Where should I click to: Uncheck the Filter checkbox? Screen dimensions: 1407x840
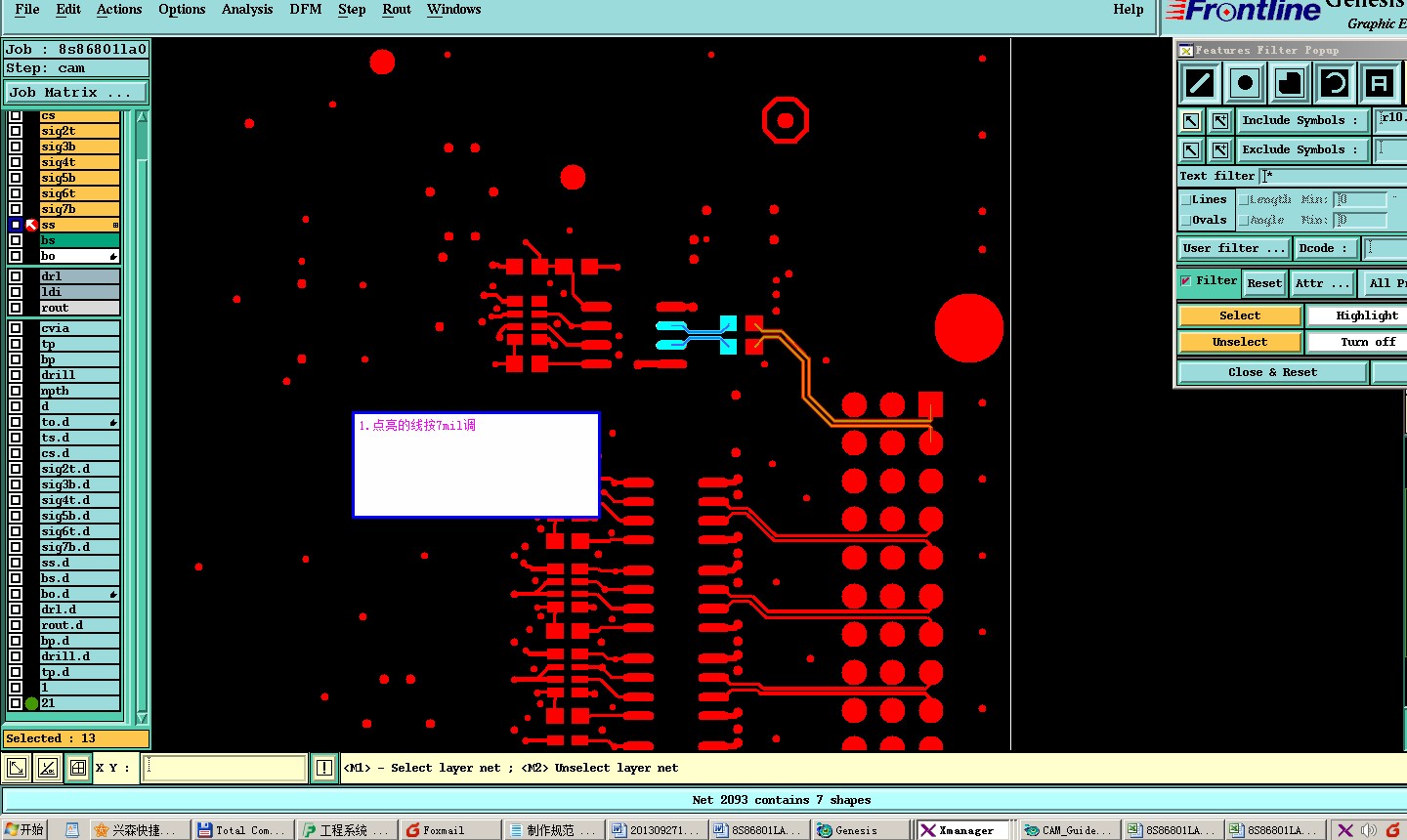coord(1185,281)
